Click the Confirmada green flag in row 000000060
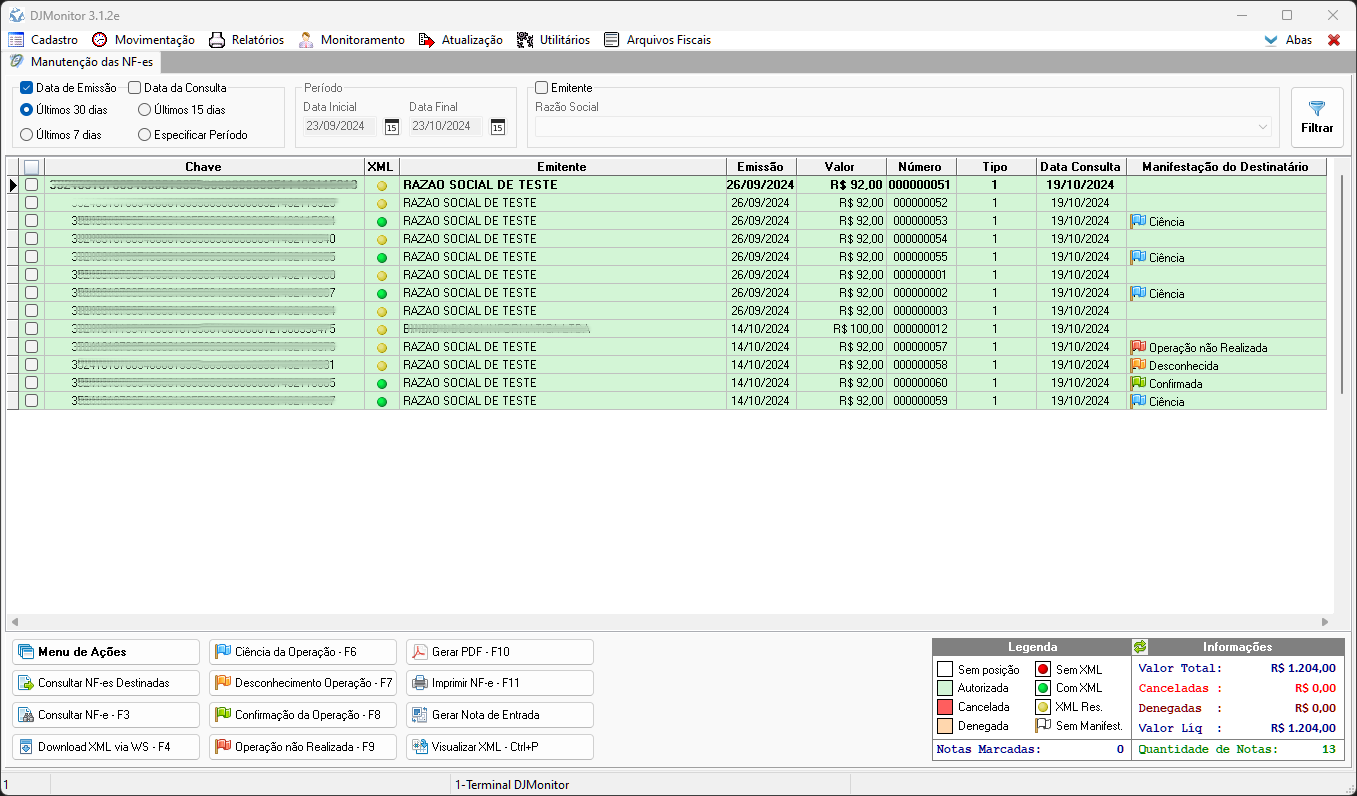 [x=1138, y=383]
